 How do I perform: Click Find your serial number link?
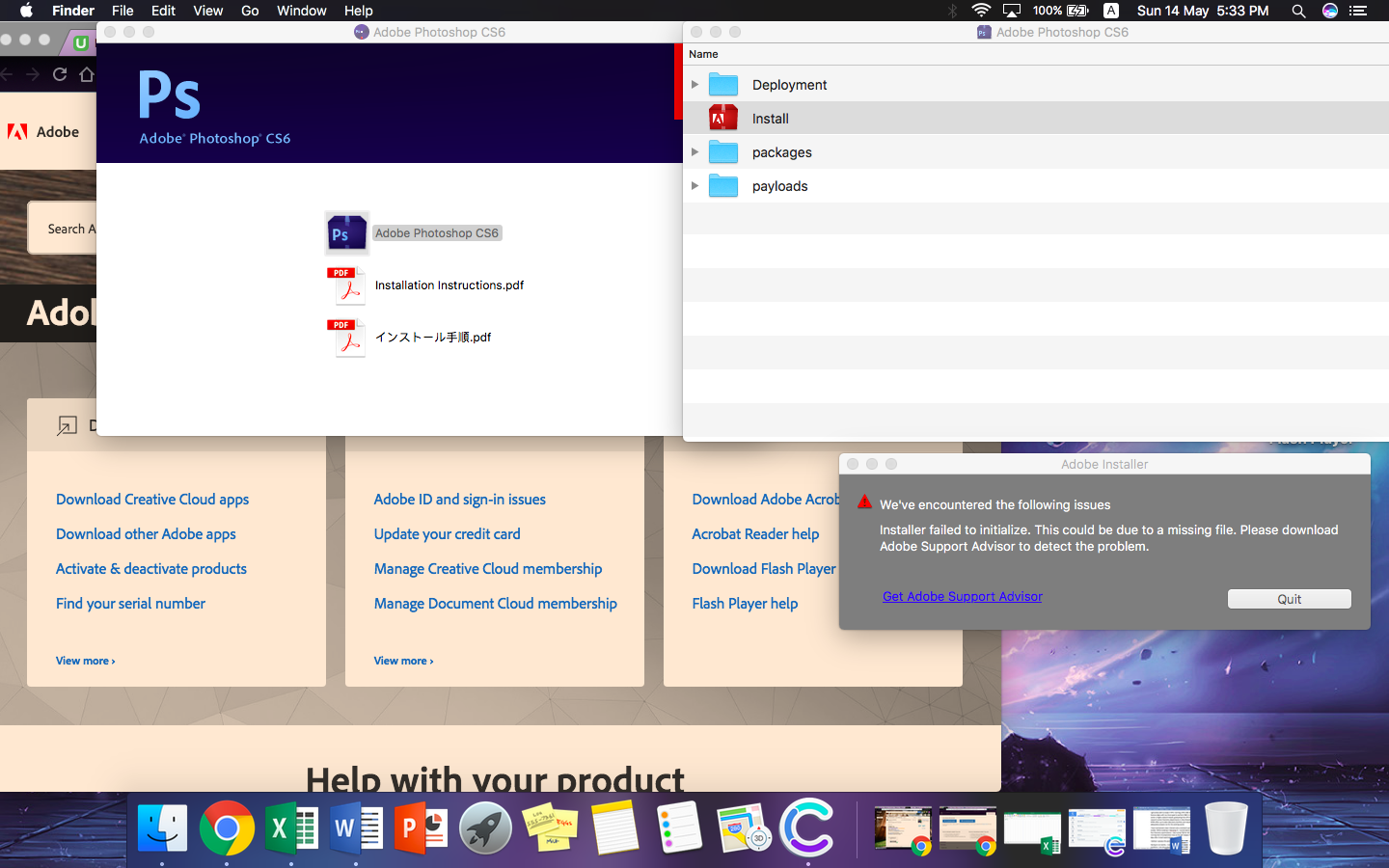click(130, 604)
